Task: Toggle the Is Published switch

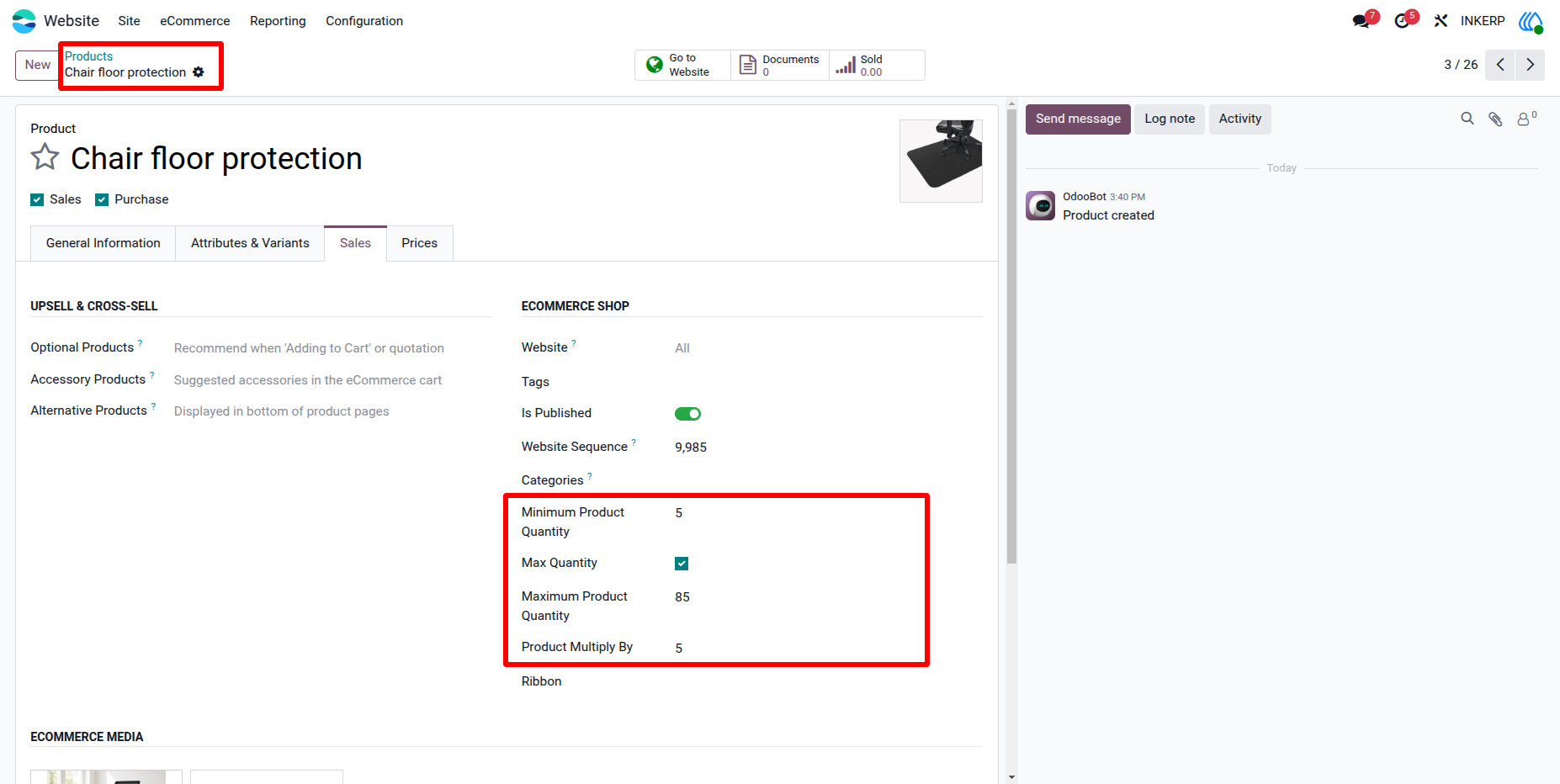Action: pos(687,414)
